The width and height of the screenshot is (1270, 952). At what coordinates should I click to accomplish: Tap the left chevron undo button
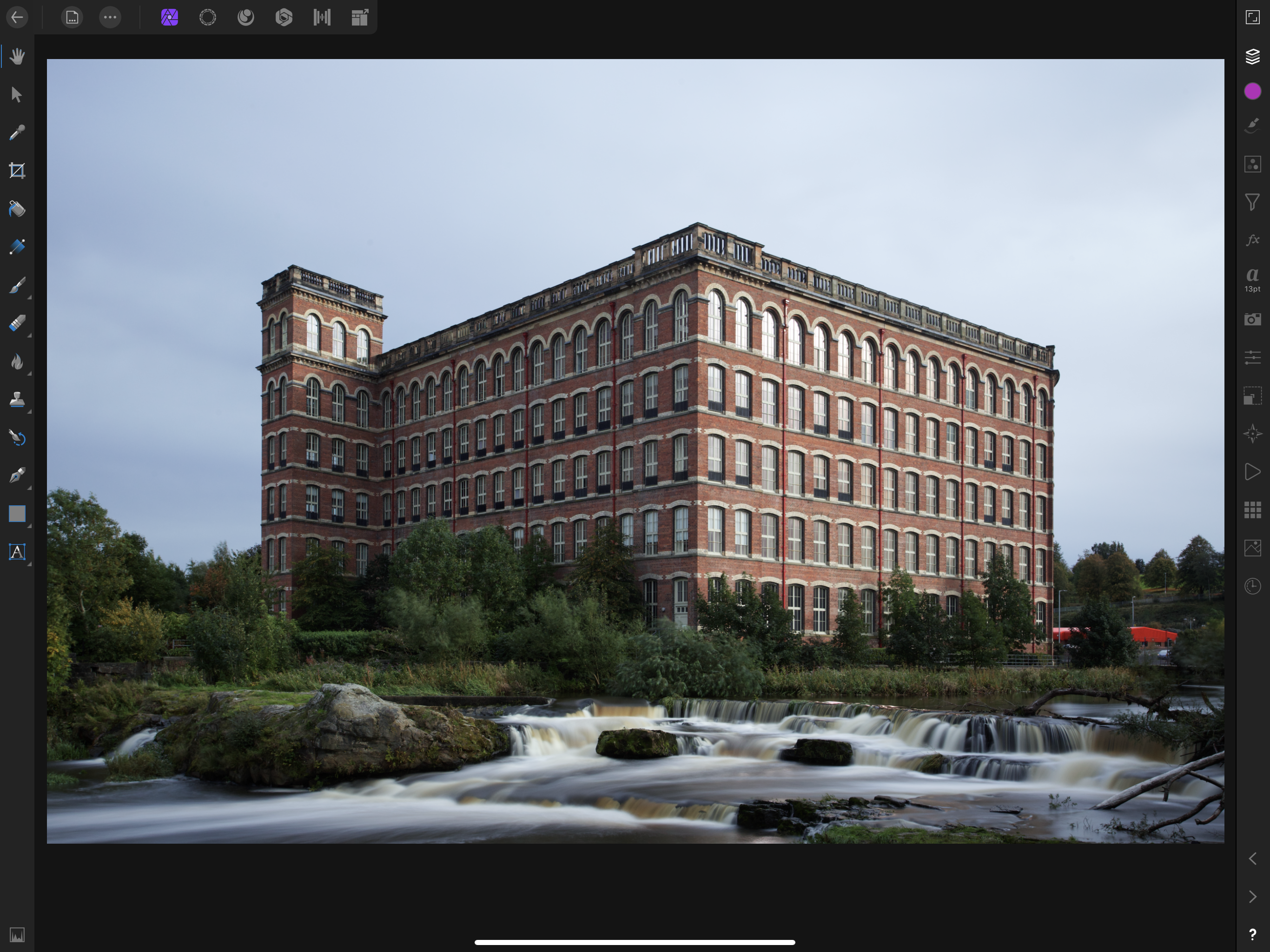[1252, 859]
